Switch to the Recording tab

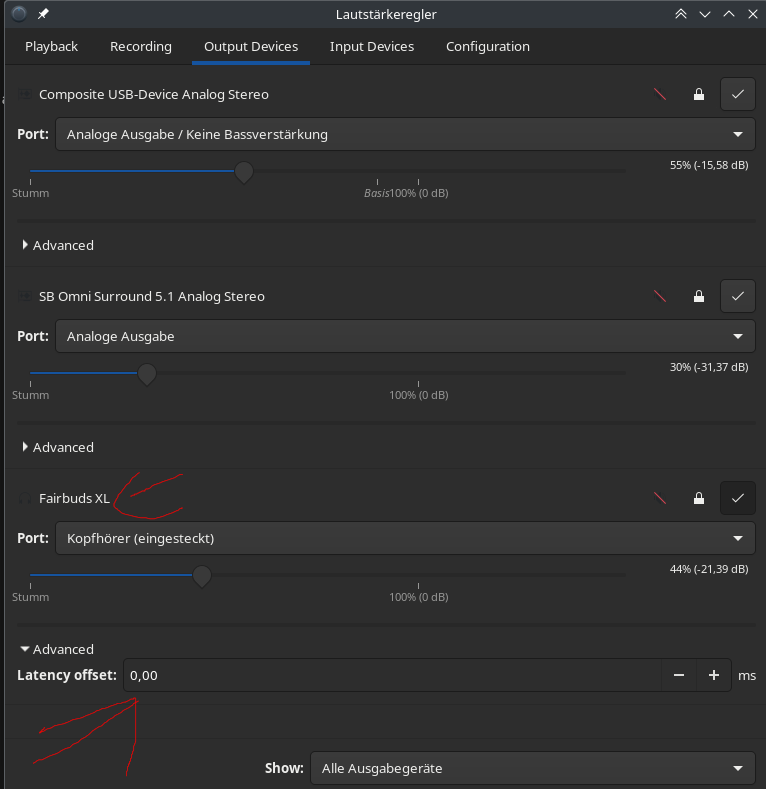pos(141,47)
